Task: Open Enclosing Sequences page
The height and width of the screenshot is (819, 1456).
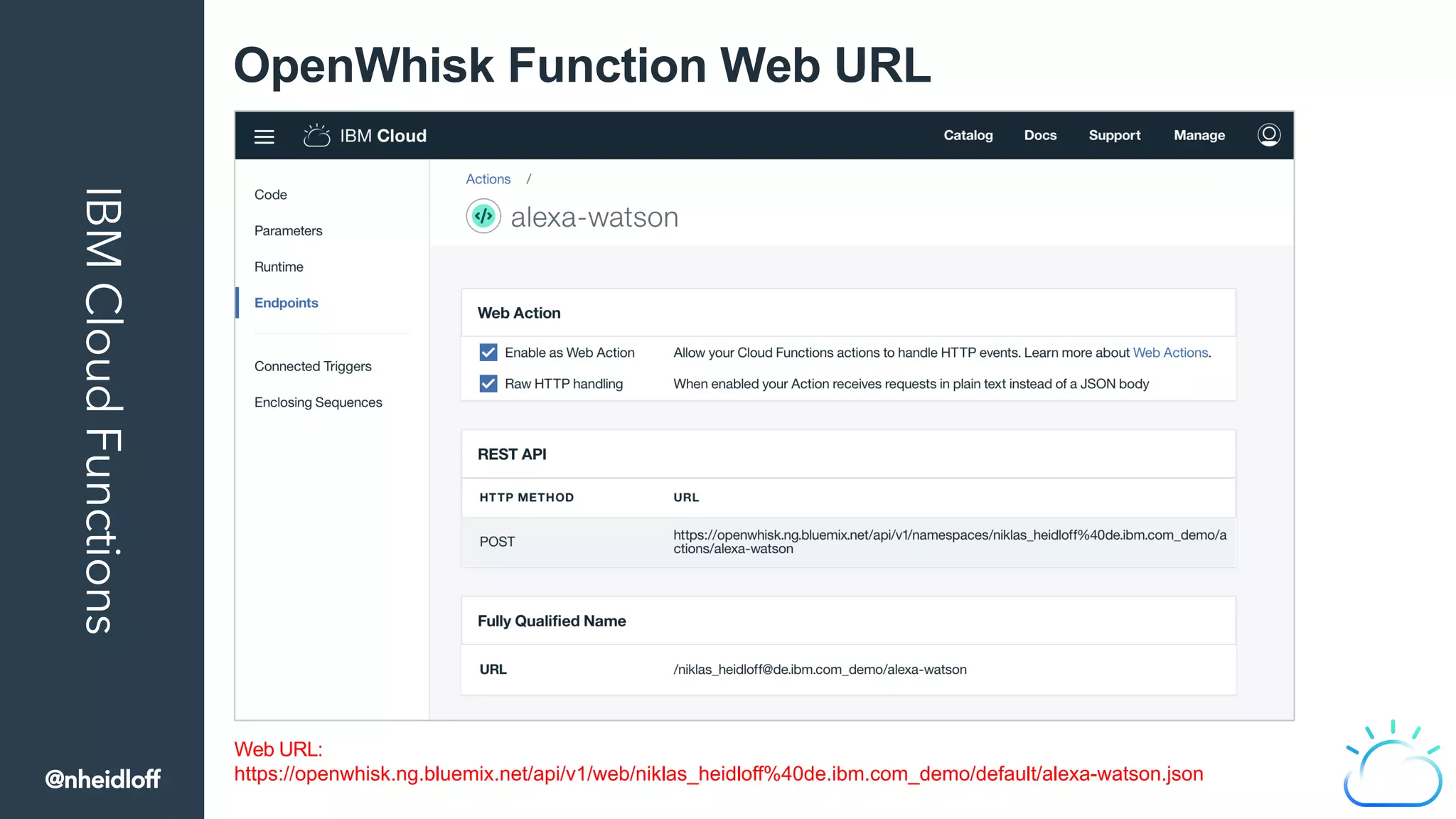Action: pos(318,402)
